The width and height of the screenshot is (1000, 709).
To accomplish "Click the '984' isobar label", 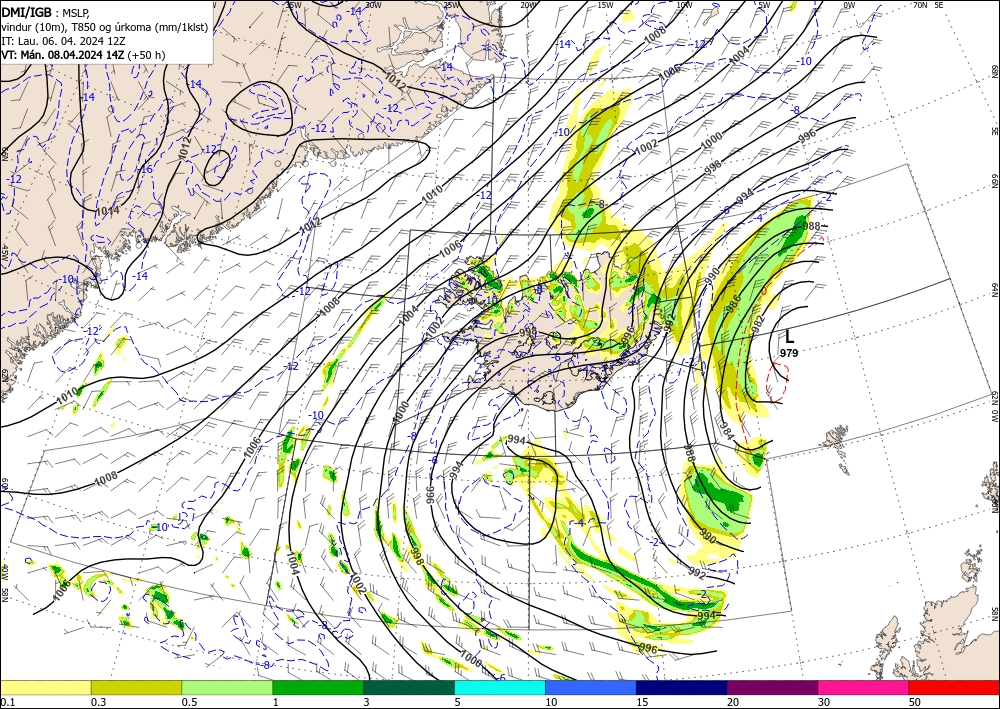I will pos(728,432).
